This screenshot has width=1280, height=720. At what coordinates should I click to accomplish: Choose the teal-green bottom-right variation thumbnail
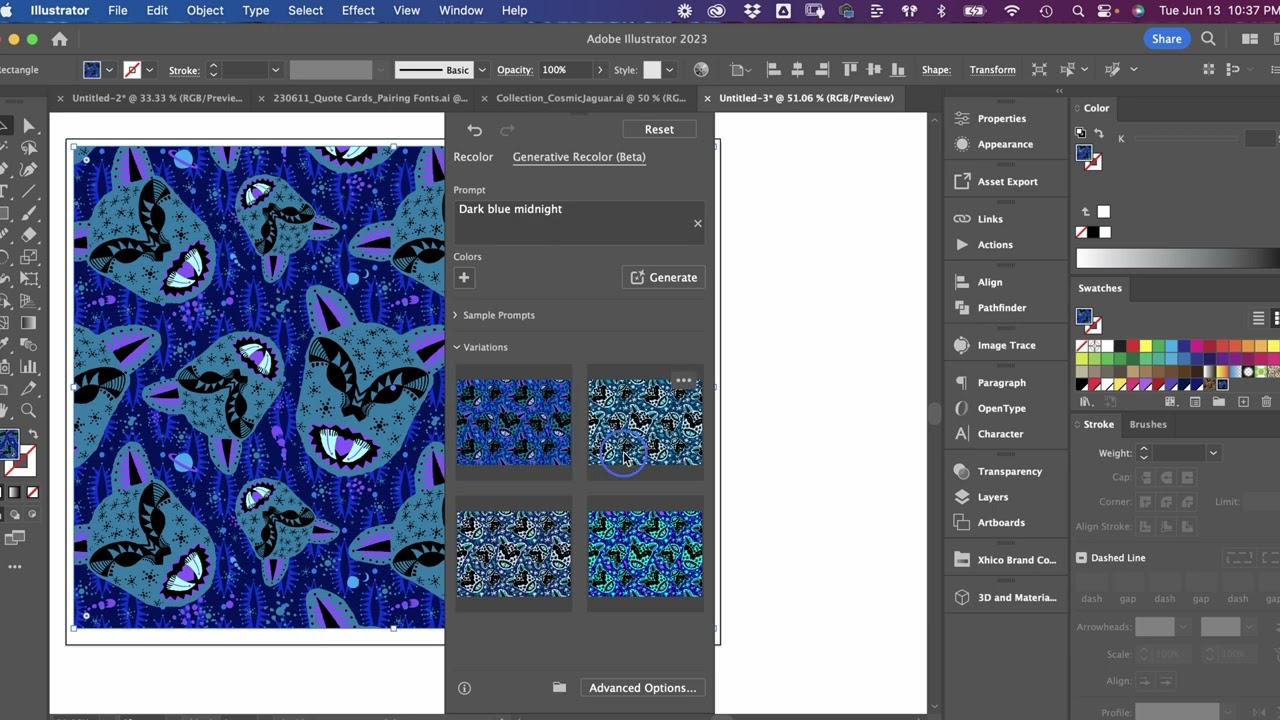click(645, 554)
